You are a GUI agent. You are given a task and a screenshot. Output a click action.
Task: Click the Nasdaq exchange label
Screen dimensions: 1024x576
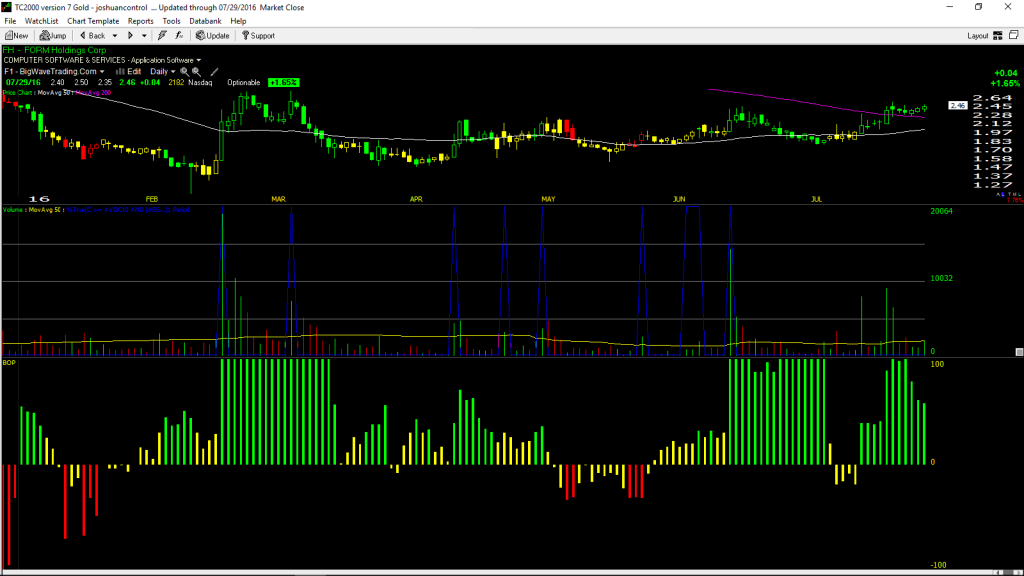200,83
